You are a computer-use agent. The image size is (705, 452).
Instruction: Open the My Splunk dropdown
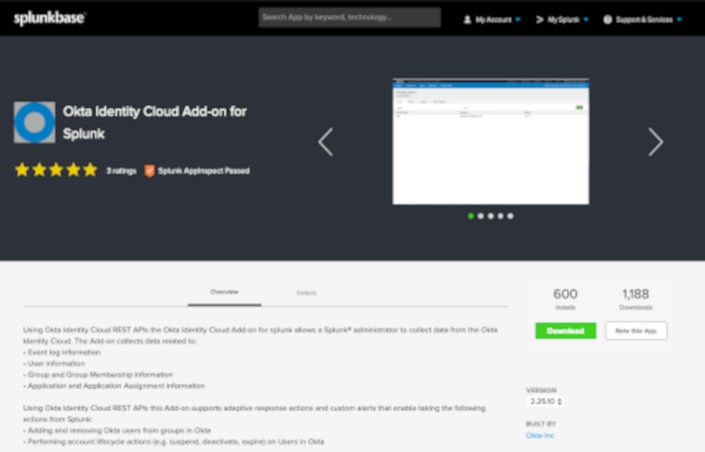(562, 19)
